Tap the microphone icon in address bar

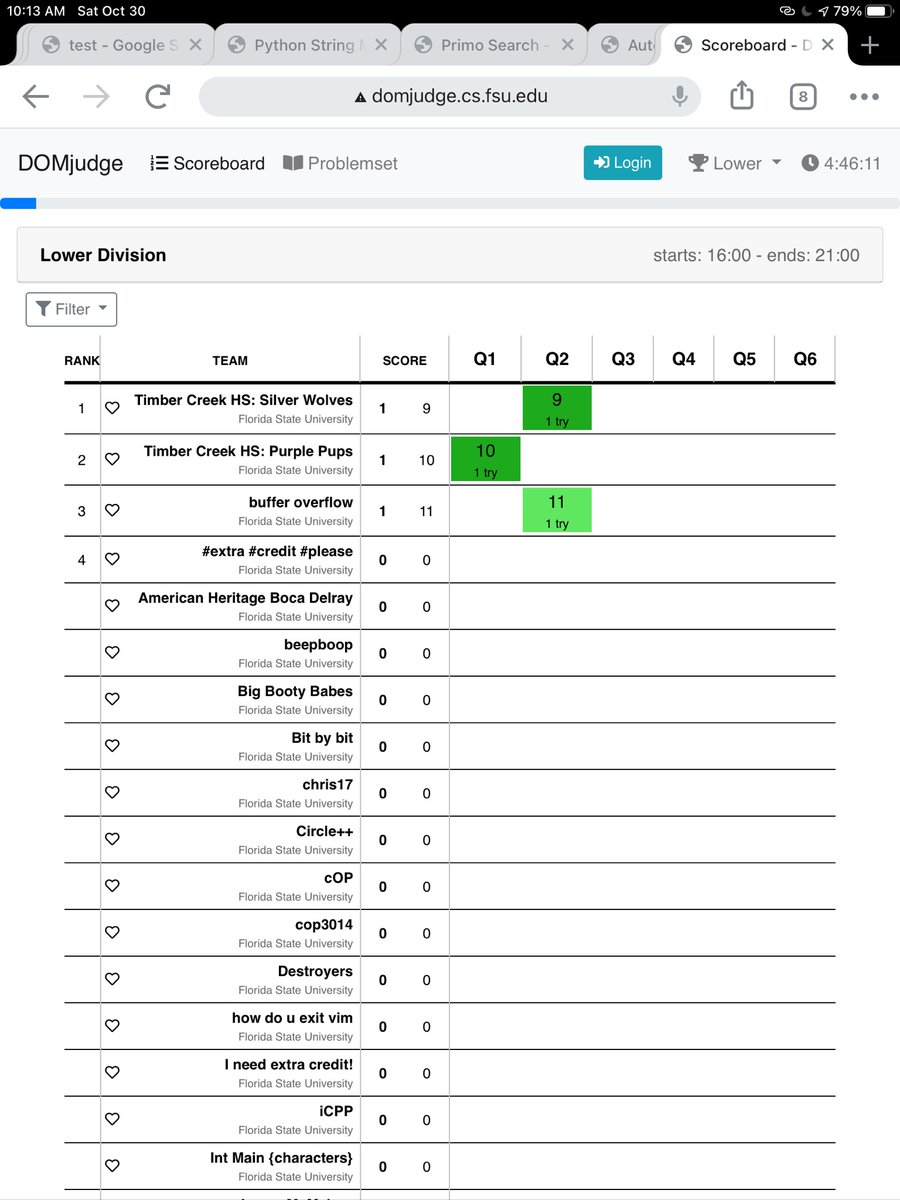[679, 97]
